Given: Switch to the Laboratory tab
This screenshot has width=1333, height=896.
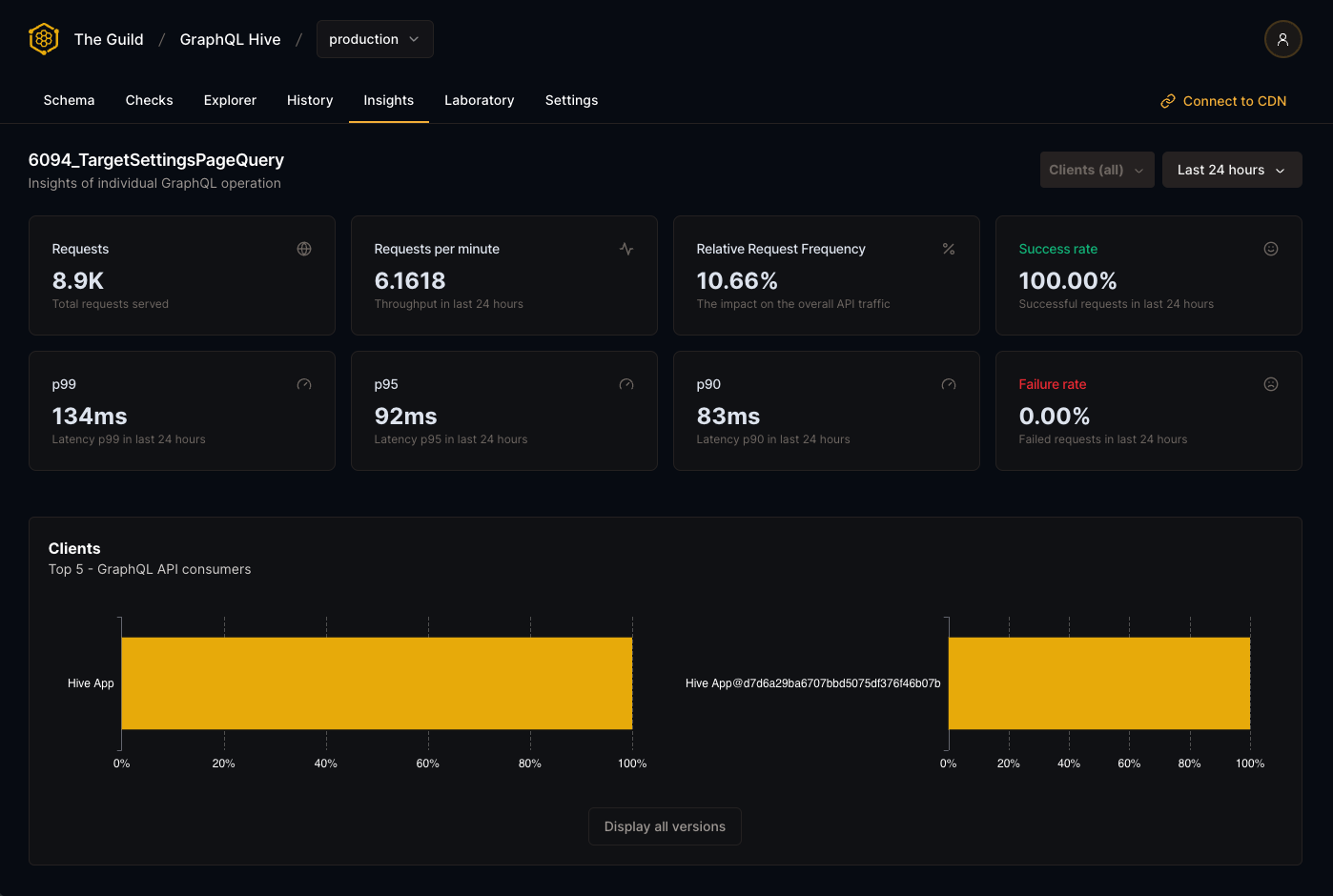Looking at the screenshot, I should (479, 100).
